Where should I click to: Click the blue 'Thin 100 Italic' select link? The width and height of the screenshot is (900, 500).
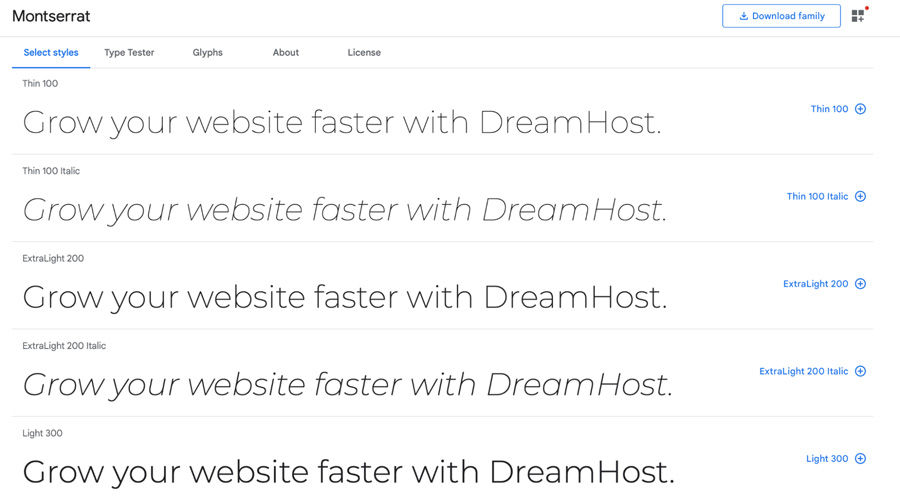(x=817, y=196)
